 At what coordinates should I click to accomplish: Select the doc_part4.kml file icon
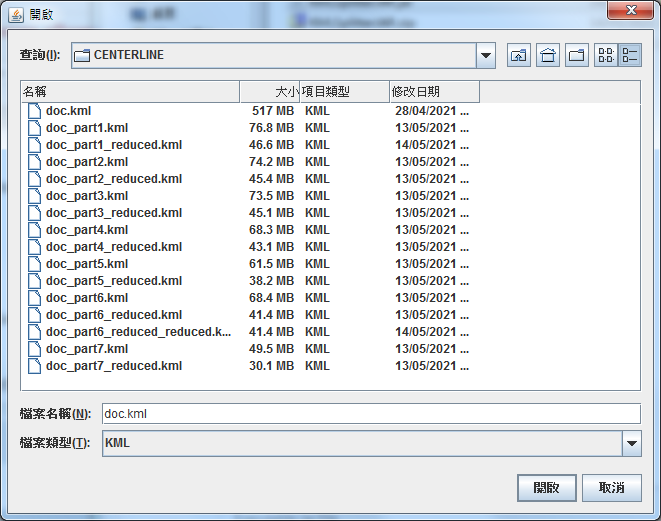point(35,230)
